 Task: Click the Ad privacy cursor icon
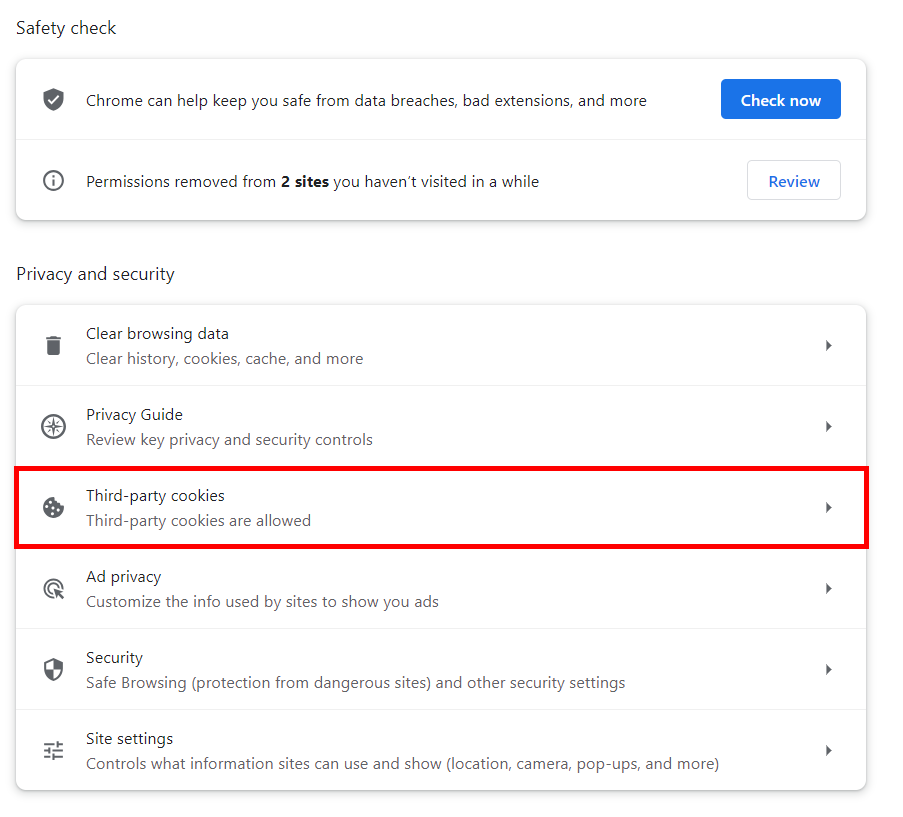point(53,589)
